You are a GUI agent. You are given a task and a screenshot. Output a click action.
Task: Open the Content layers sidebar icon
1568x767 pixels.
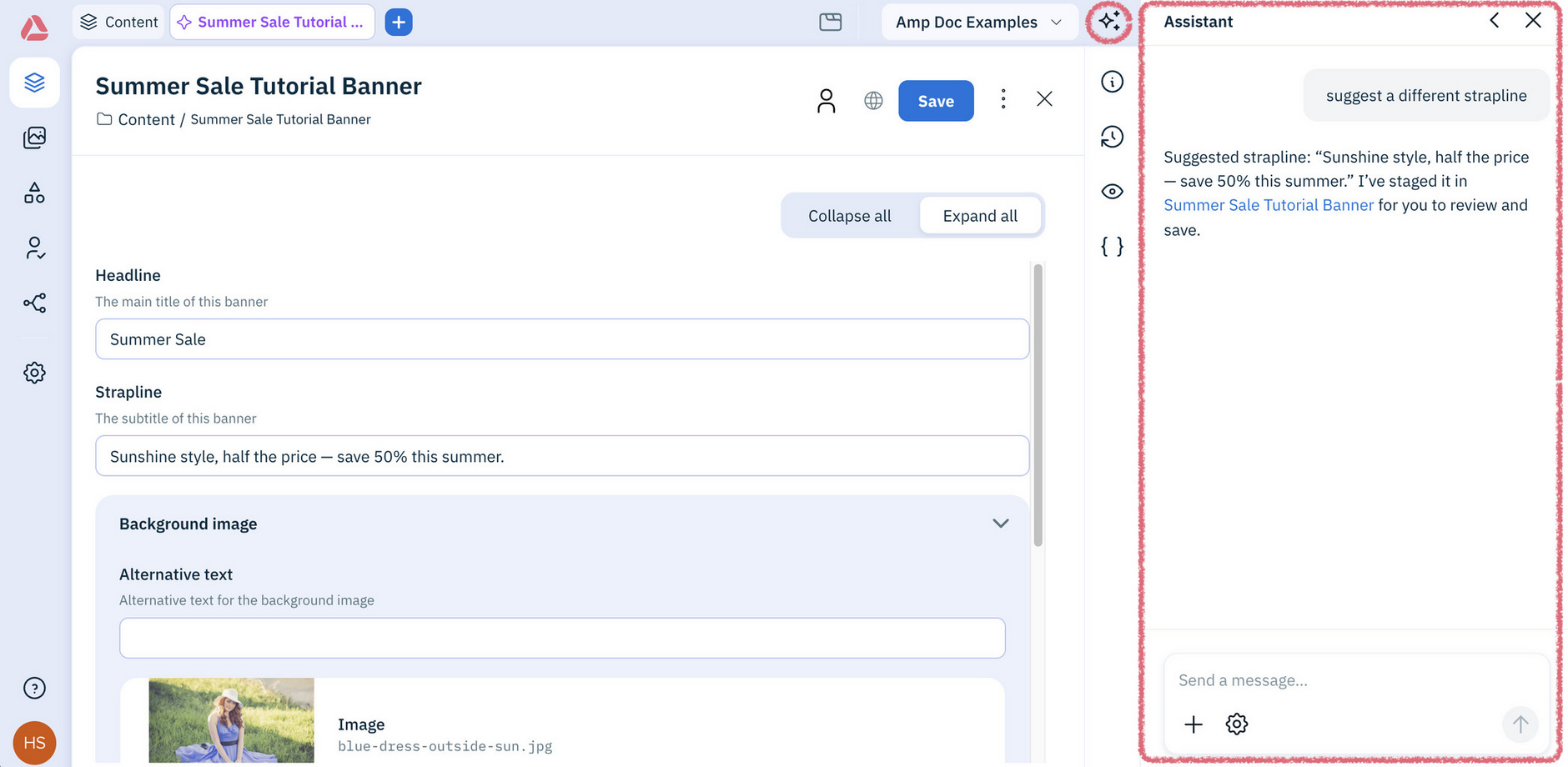(x=34, y=83)
